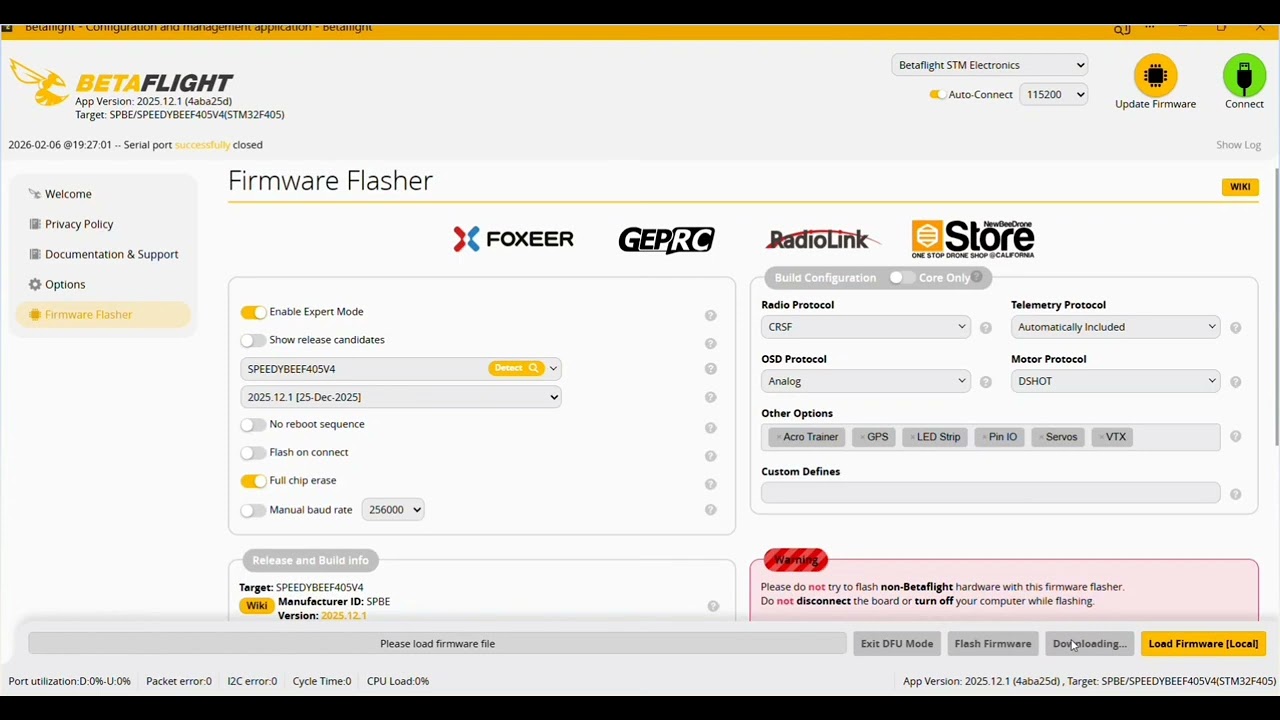Remove the GPS option tag
1280x720 pixels.
[x=862, y=437]
